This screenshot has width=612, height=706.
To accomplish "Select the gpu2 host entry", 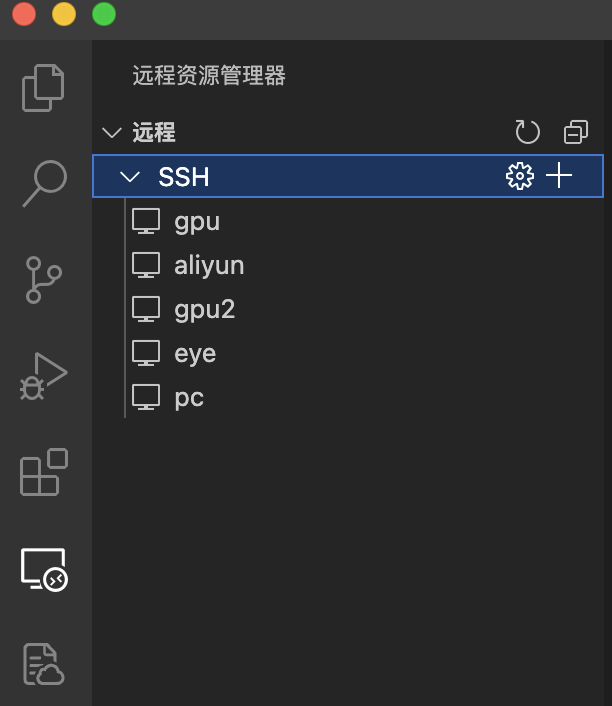I will tap(348, 310).
